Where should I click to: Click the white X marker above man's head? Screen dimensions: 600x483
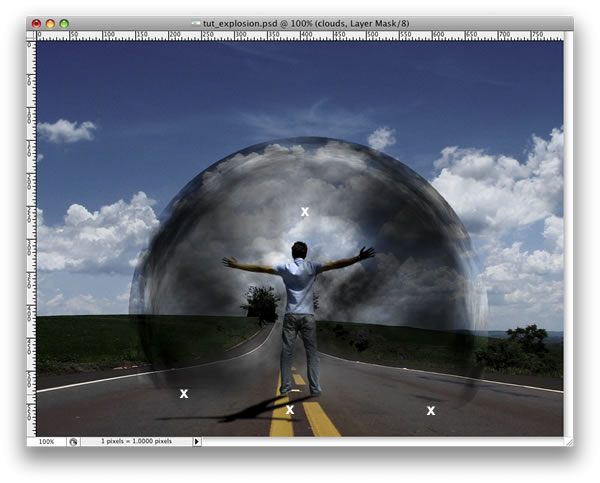305,212
